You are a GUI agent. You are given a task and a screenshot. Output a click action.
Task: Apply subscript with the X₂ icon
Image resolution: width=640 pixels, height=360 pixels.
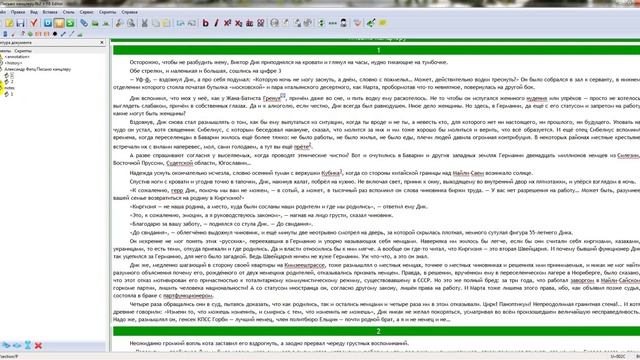click(x=238, y=23)
